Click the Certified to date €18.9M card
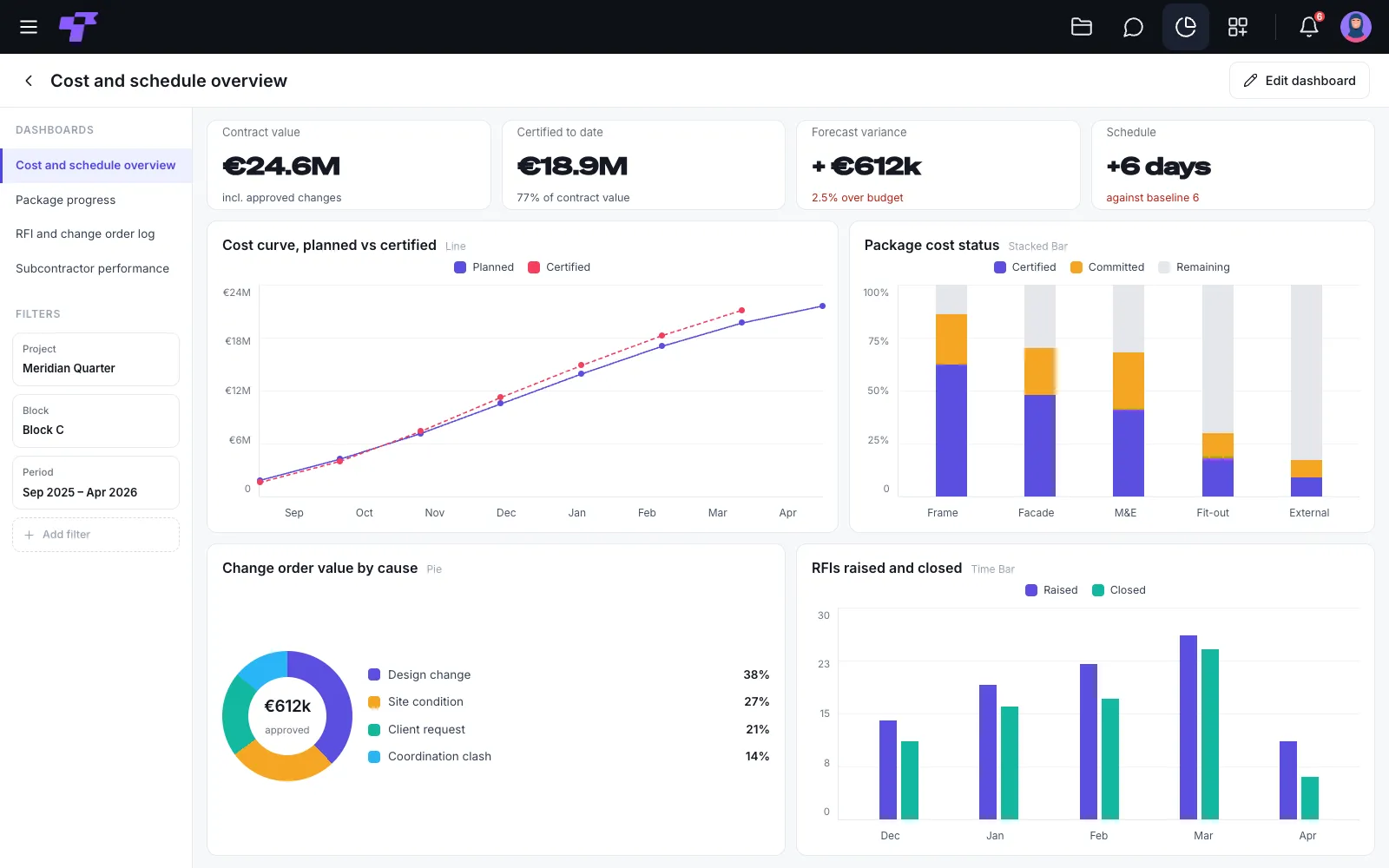This screenshot has width=1389, height=868. click(643, 165)
